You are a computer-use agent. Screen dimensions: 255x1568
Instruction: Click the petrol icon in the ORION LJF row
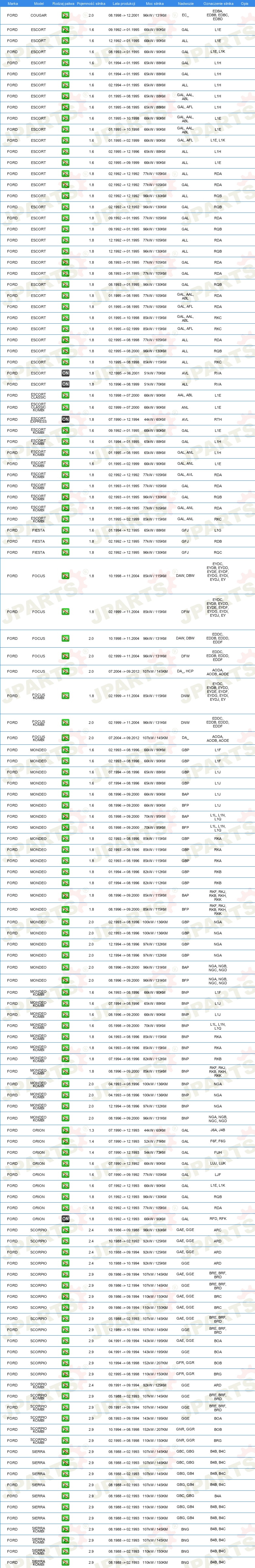coord(65,1175)
